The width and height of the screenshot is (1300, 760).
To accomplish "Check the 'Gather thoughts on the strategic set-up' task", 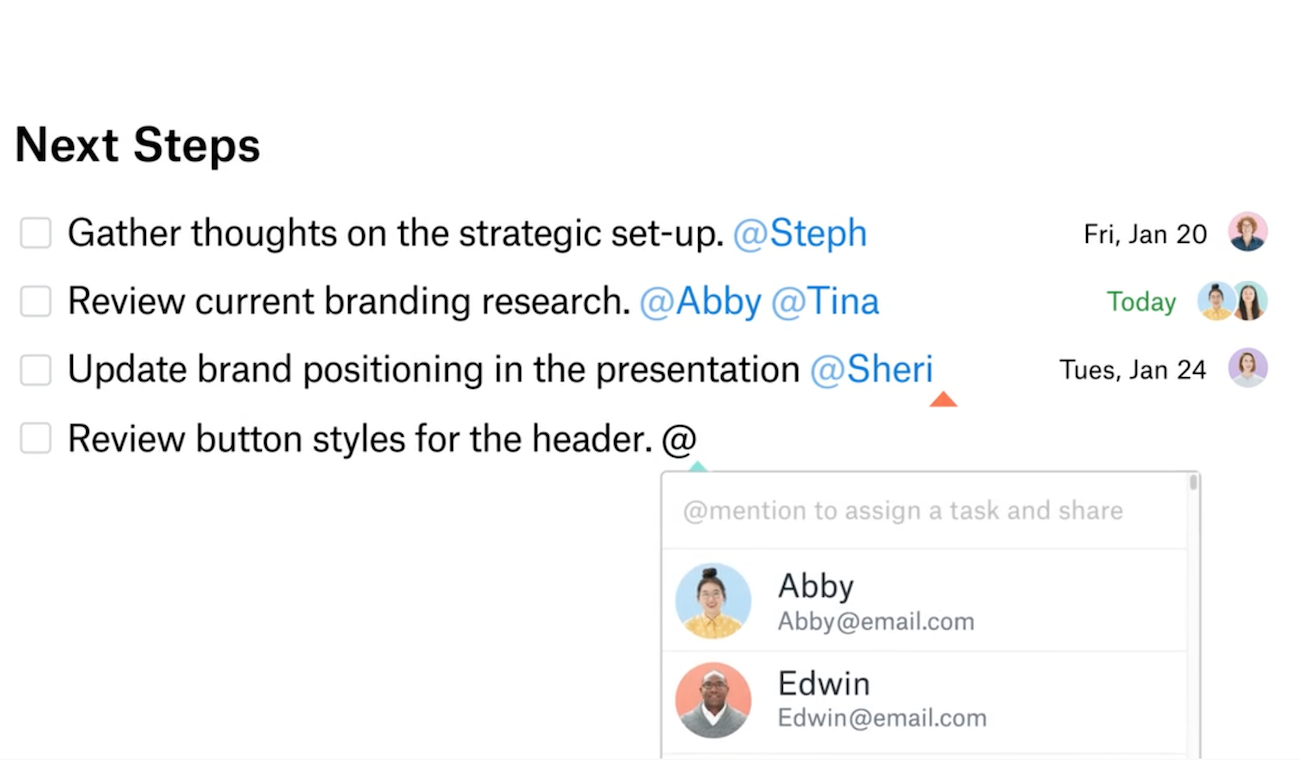I will coord(36,234).
